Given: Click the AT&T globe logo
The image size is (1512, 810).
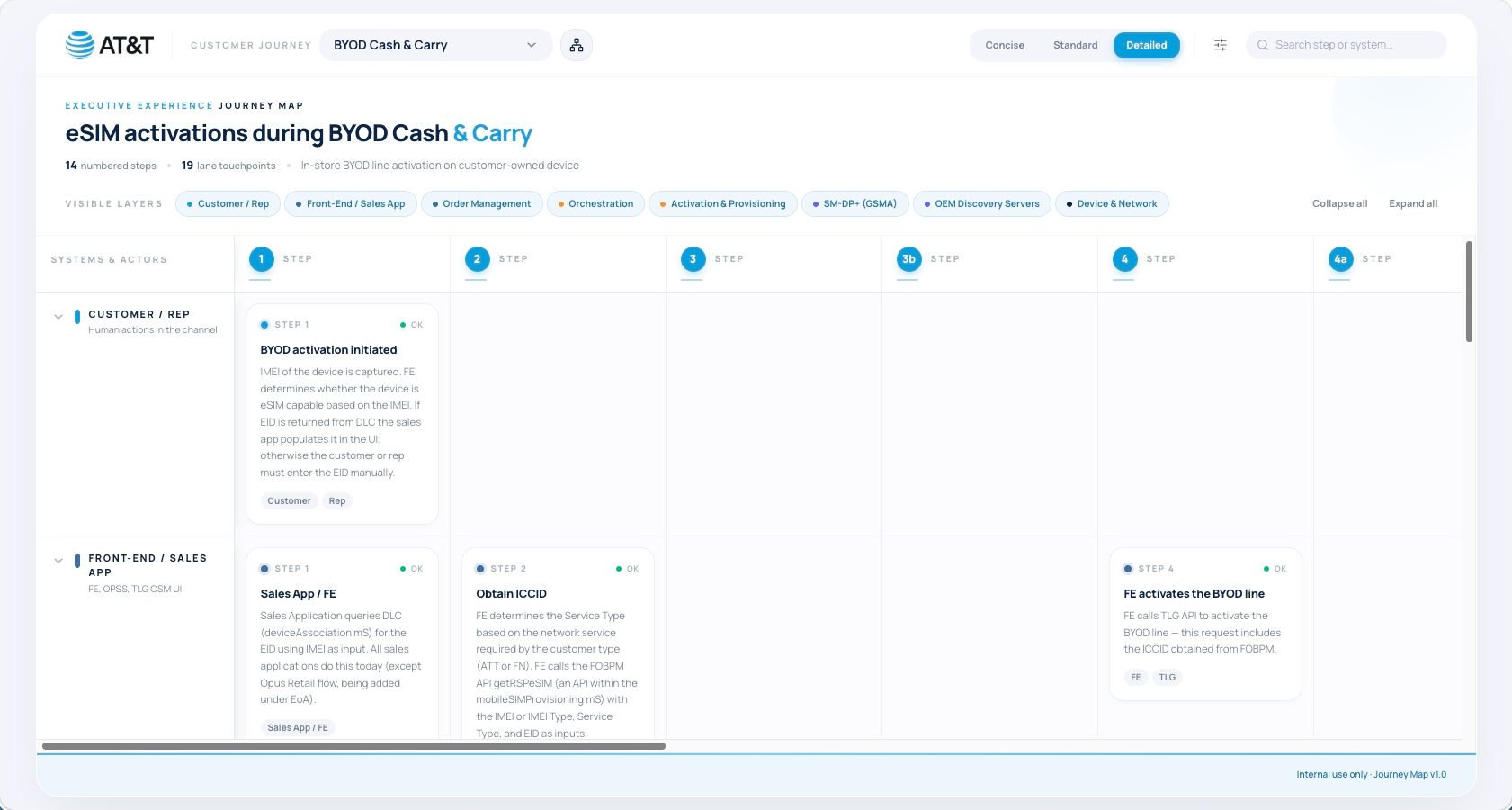Looking at the screenshot, I should point(80,45).
